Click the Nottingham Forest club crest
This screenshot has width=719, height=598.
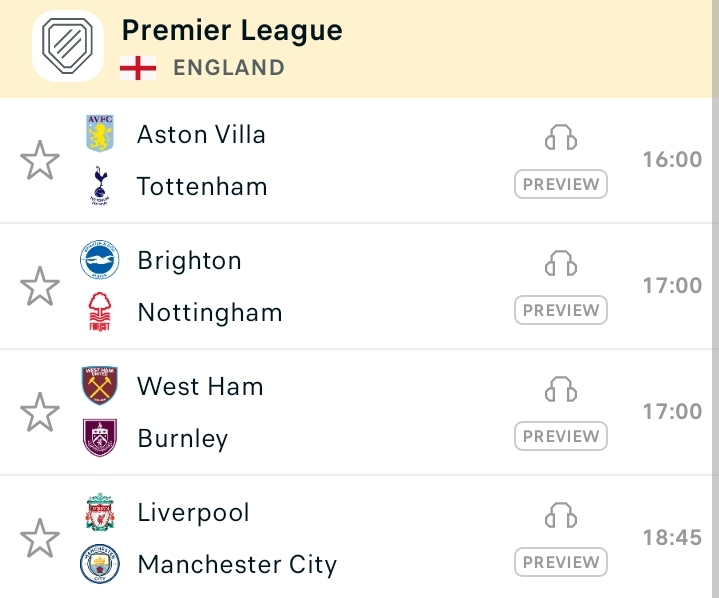pos(100,312)
